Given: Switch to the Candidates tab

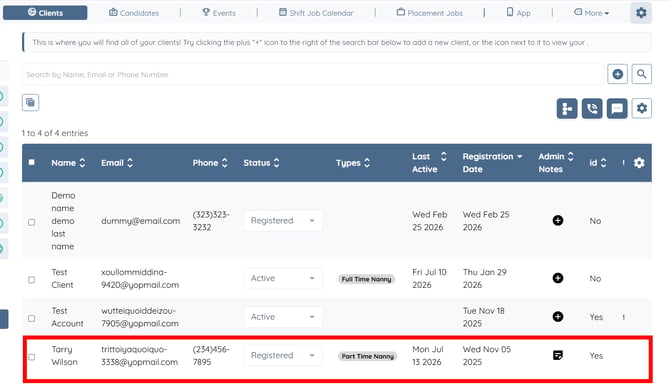Looking at the screenshot, I should click(x=134, y=13).
